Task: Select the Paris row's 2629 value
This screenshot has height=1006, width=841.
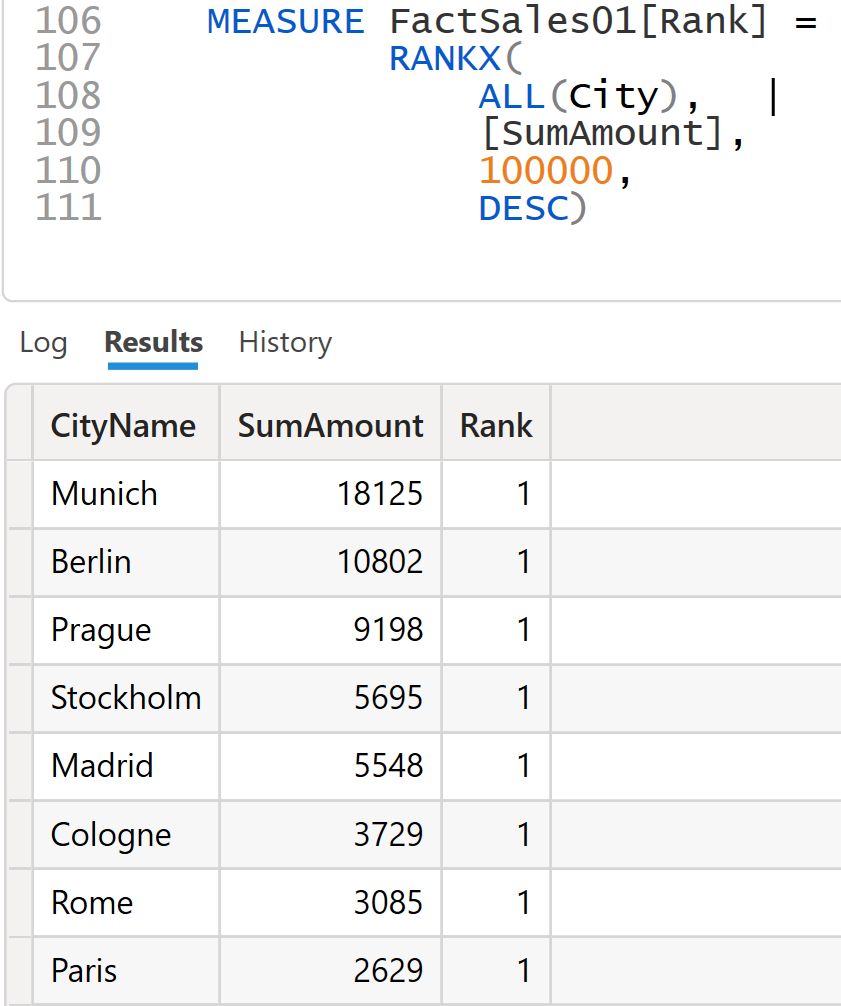Action: (388, 971)
